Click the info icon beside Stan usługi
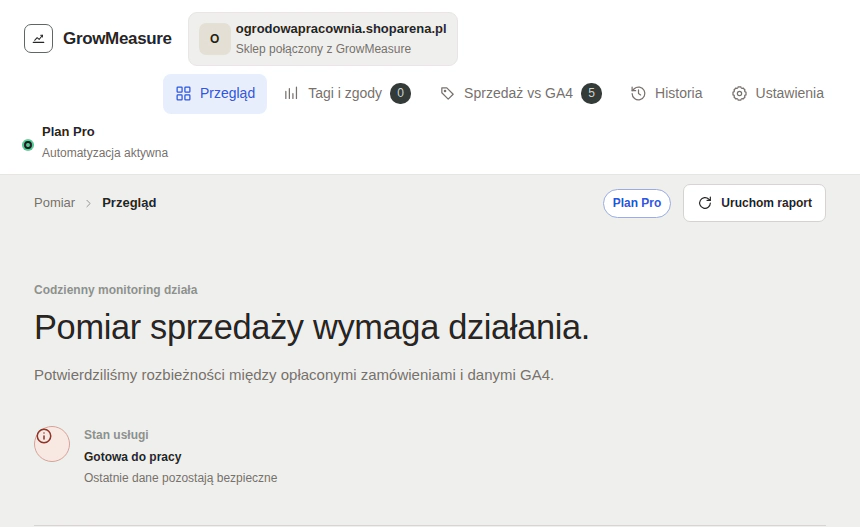The image size is (860, 527). pos(44,436)
